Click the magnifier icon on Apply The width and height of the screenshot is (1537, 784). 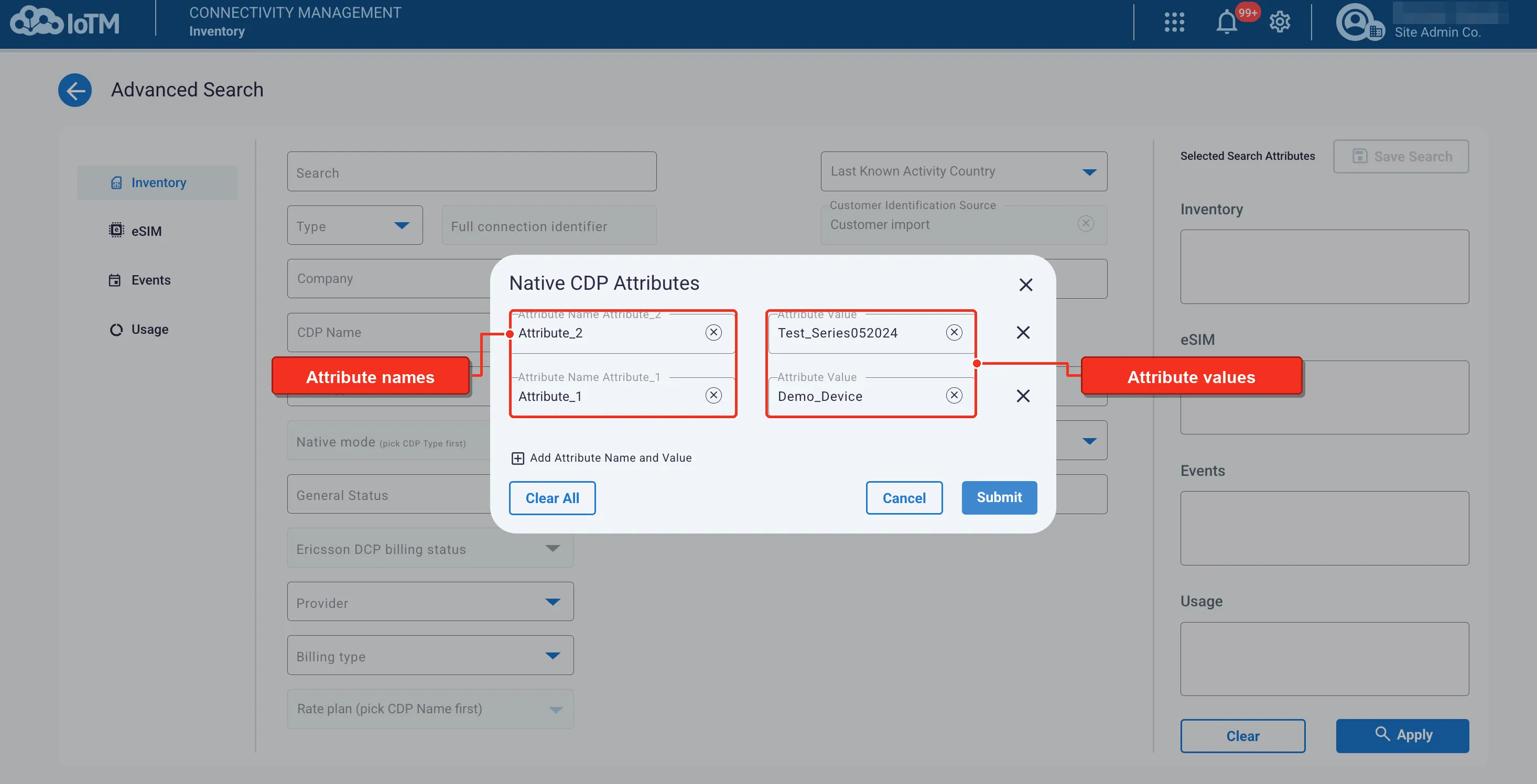click(1382, 734)
